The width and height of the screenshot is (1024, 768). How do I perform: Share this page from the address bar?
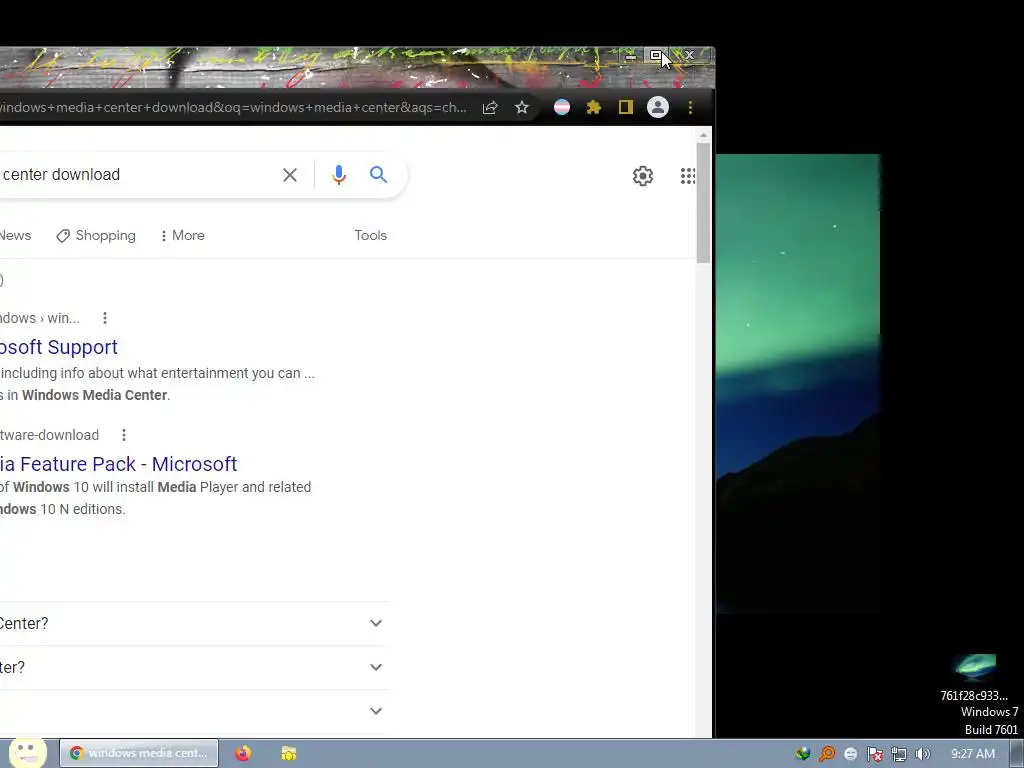click(x=490, y=108)
